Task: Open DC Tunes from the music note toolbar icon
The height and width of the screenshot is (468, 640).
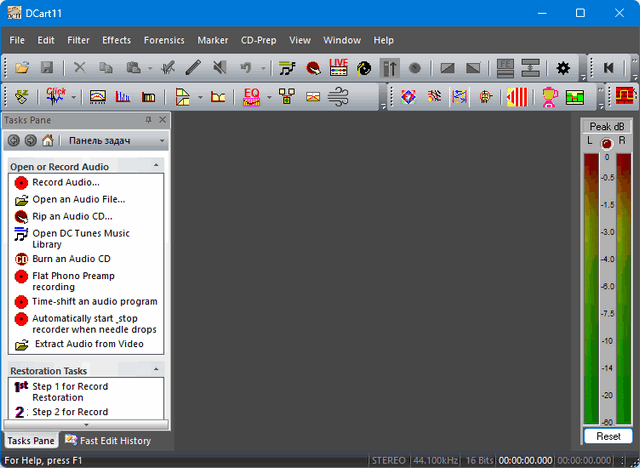Action: [288, 68]
